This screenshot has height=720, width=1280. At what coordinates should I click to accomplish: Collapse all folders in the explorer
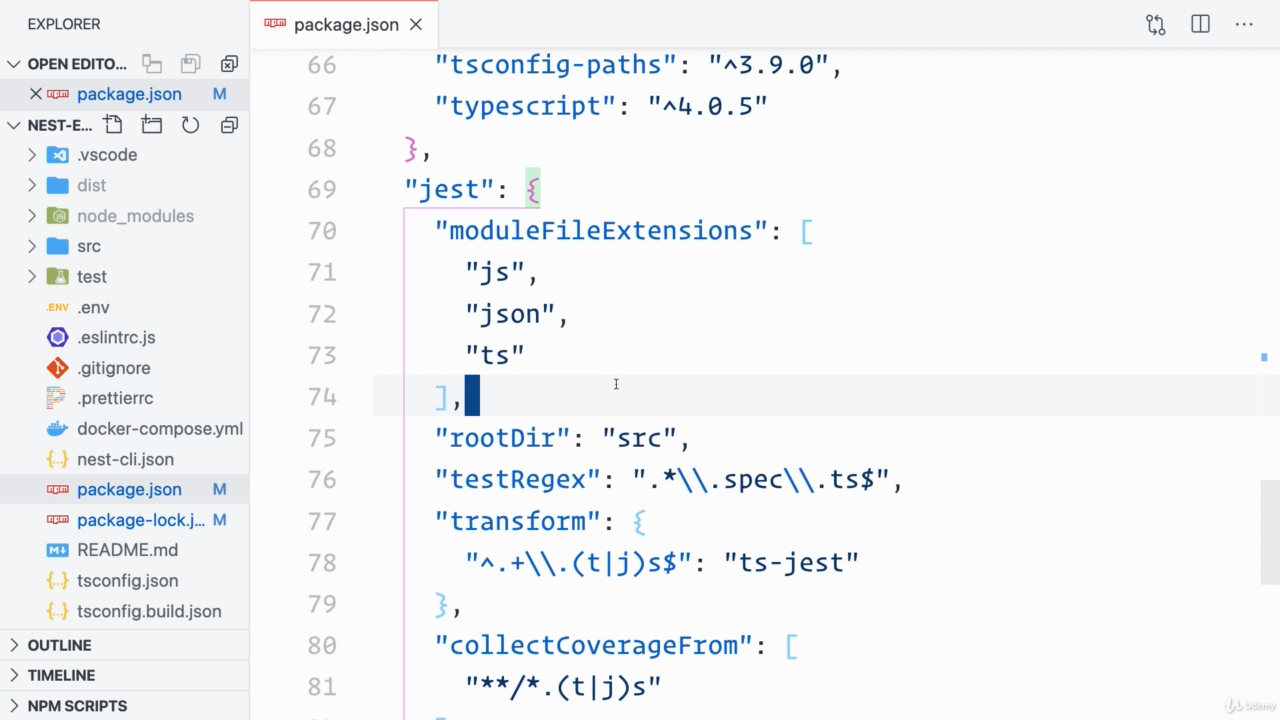[229, 125]
